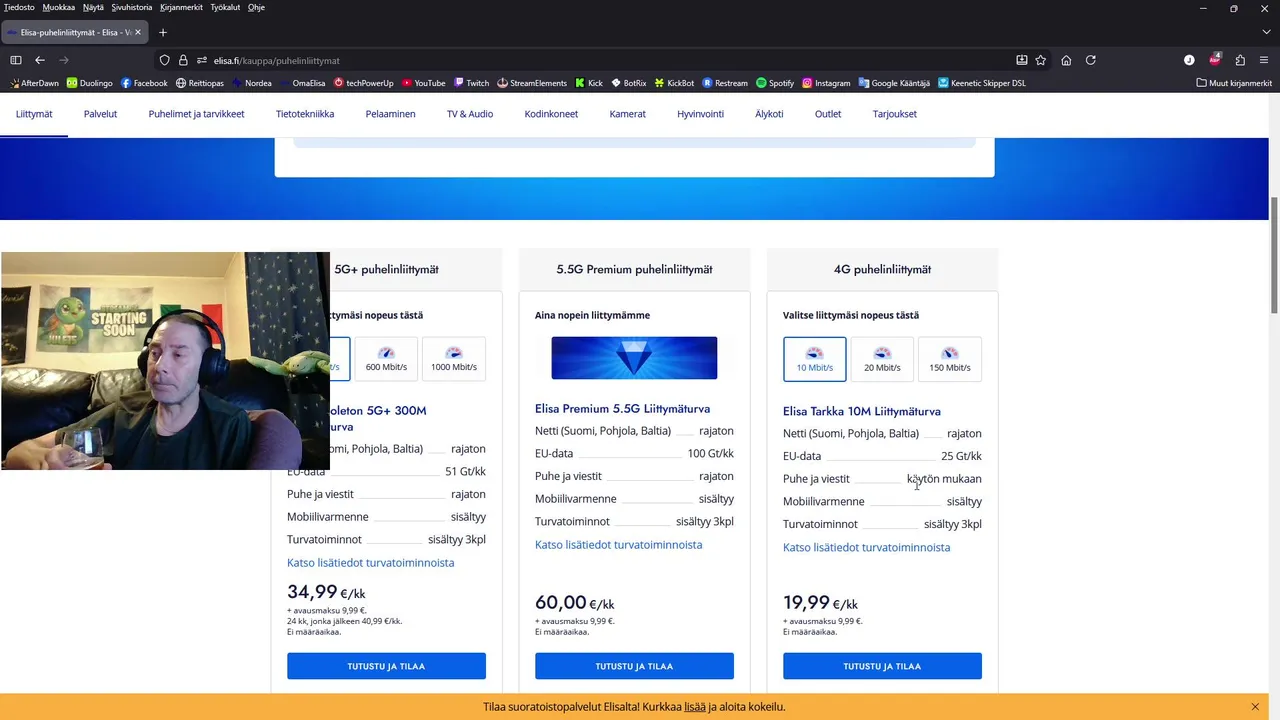The height and width of the screenshot is (720, 1280).
Task: Open the Keenetic Skipper DSL bookmark
Action: coord(982,83)
